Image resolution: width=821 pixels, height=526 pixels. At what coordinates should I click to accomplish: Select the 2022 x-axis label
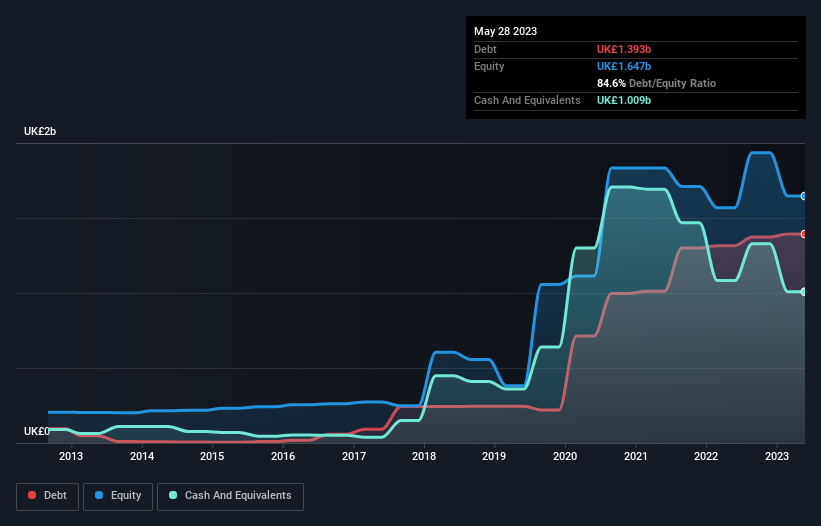point(706,456)
